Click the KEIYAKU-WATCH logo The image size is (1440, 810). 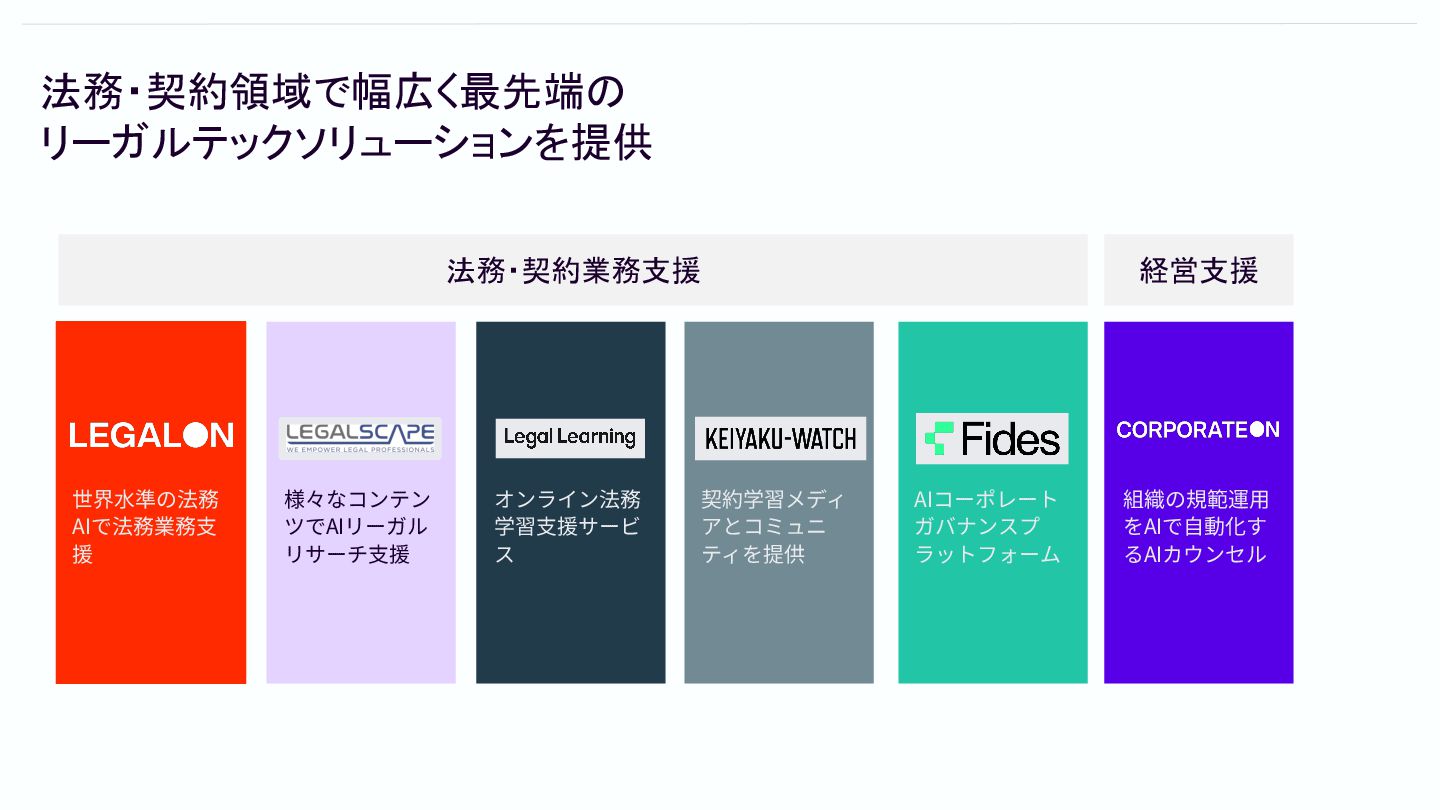pos(780,439)
